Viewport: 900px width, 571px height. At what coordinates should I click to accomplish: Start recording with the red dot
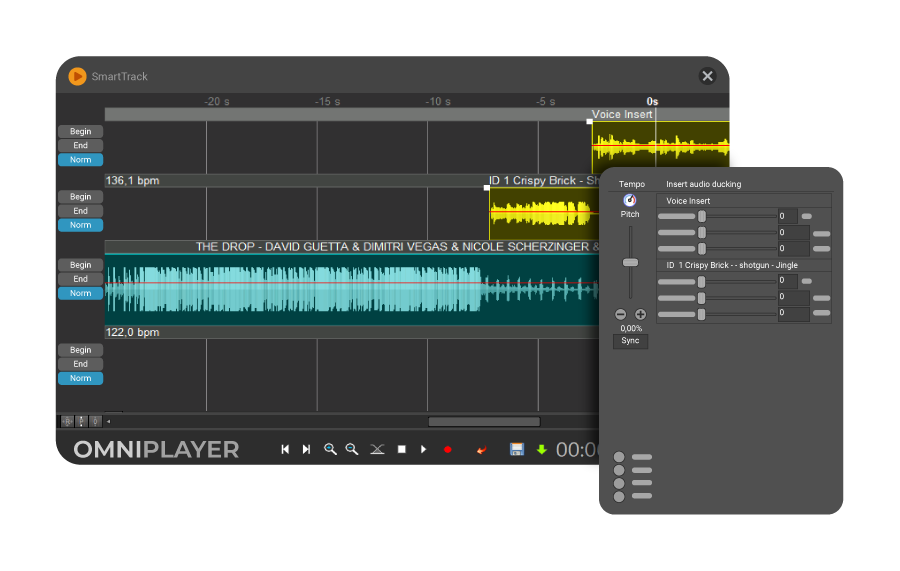click(448, 449)
